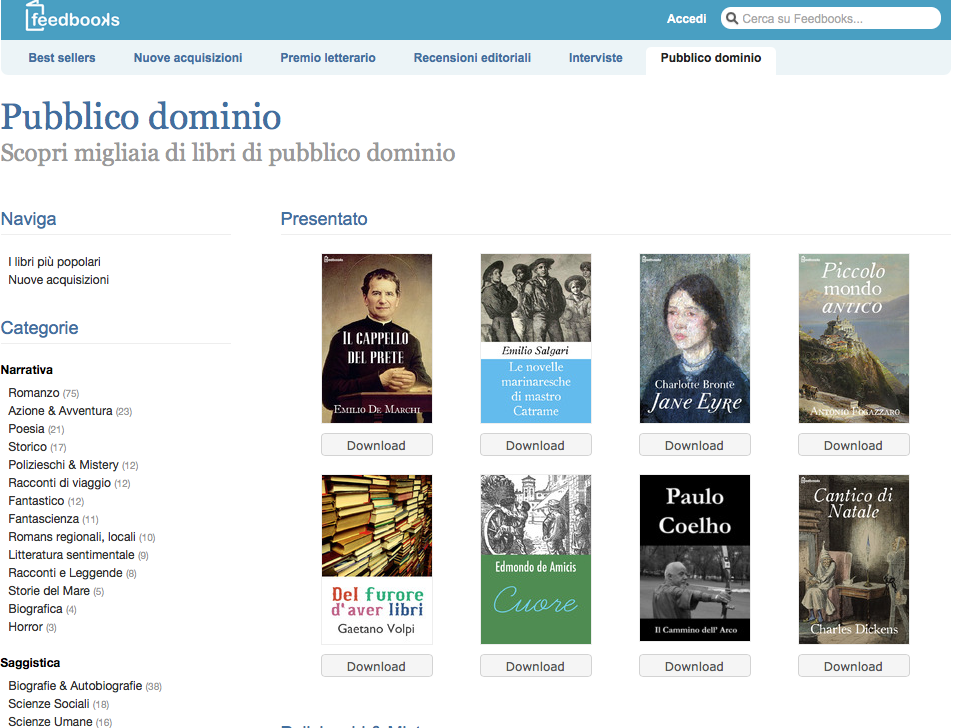959x728 pixels.
Task: Open the Cuore book cover
Action: [x=536, y=559]
